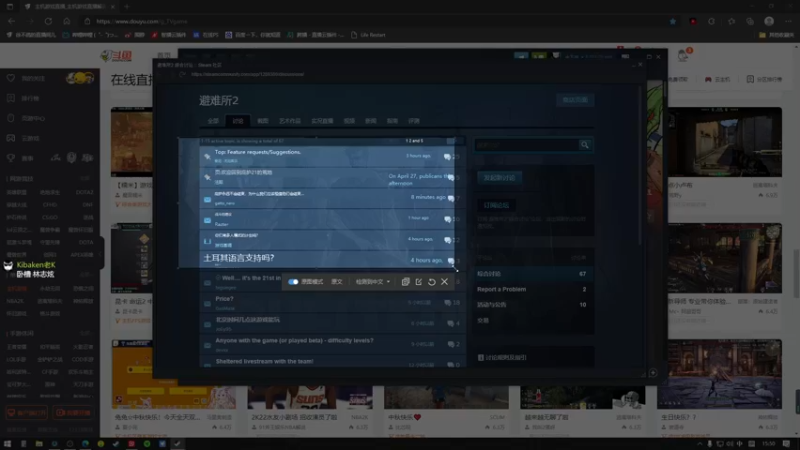Switch to the Discussions tab in Steam hub
Image resolution: width=800 pixels, height=450 pixels.
pyautogui.click(x=238, y=121)
